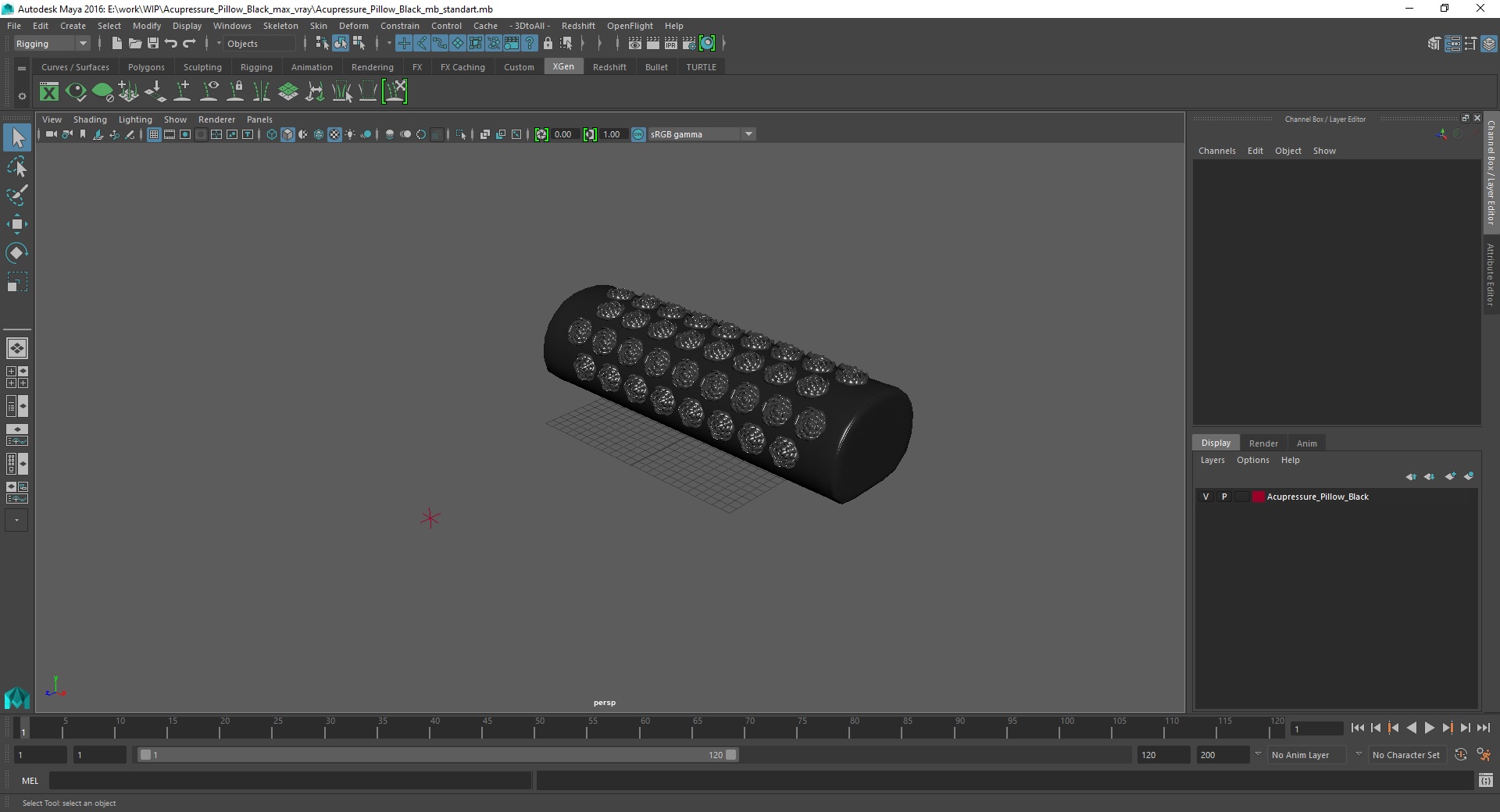Click the MEL command input field
The width and height of the screenshot is (1500, 812).
290,781
